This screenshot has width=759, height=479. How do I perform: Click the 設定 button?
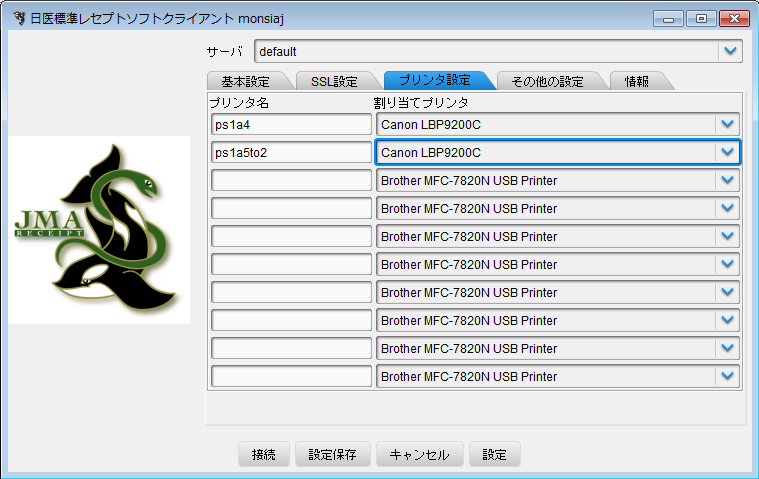[x=495, y=454]
